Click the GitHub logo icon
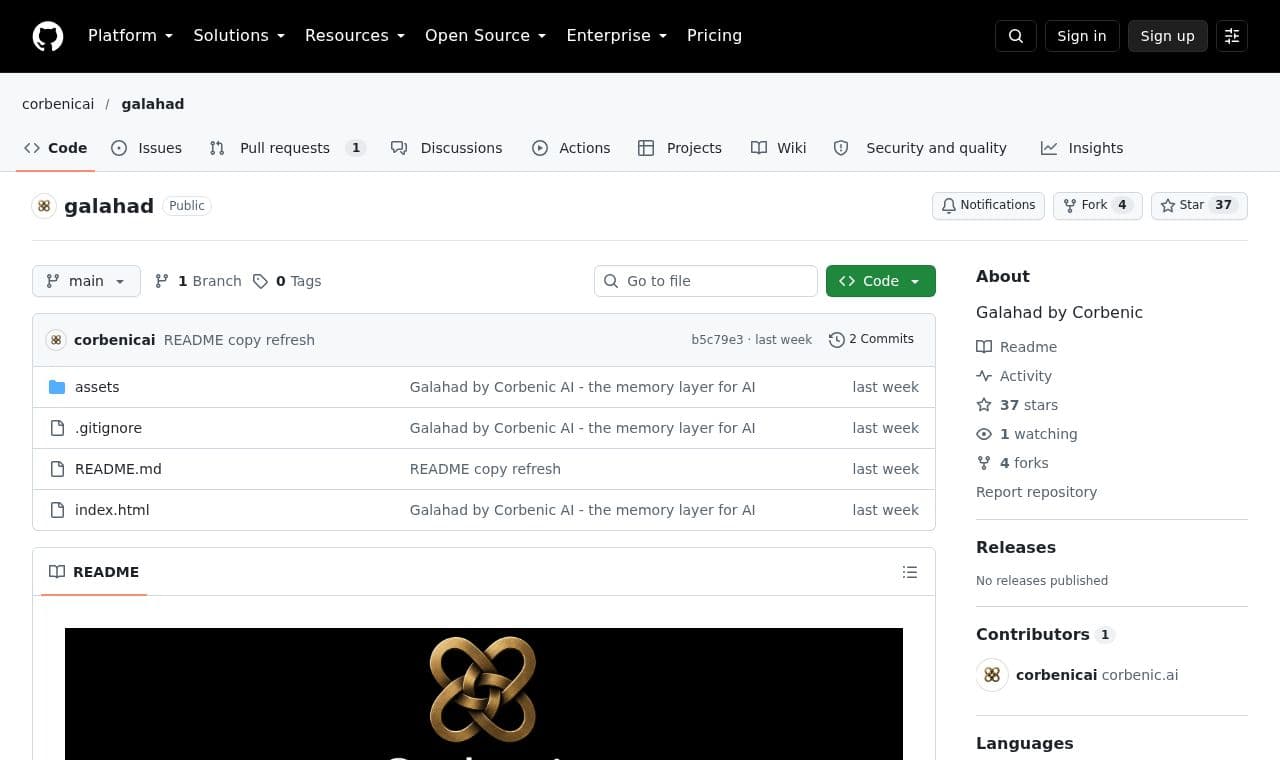The height and width of the screenshot is (760, 1280). click(48, 36)
